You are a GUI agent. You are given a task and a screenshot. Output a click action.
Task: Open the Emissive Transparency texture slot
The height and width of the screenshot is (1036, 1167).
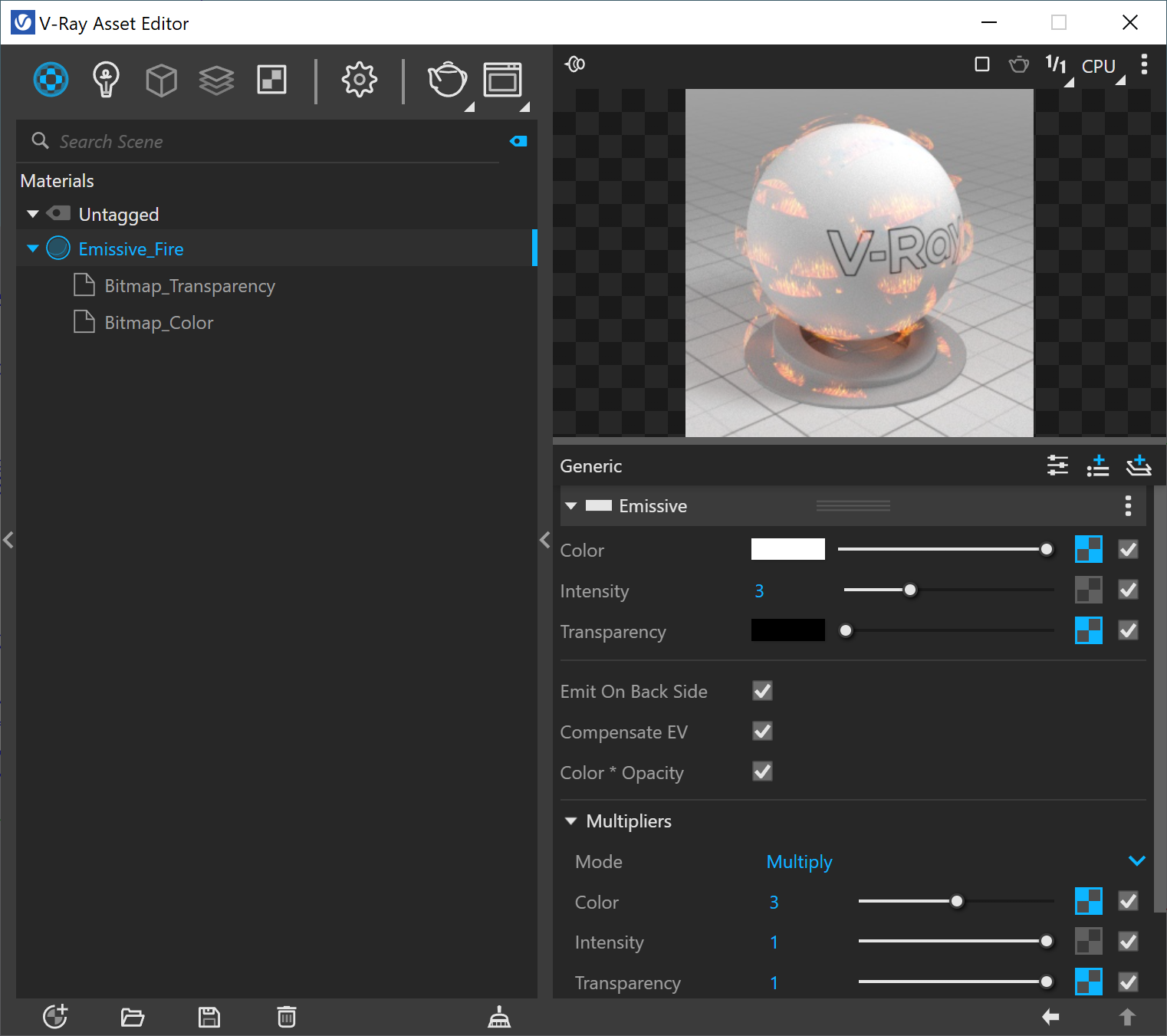click(1089, 630)
